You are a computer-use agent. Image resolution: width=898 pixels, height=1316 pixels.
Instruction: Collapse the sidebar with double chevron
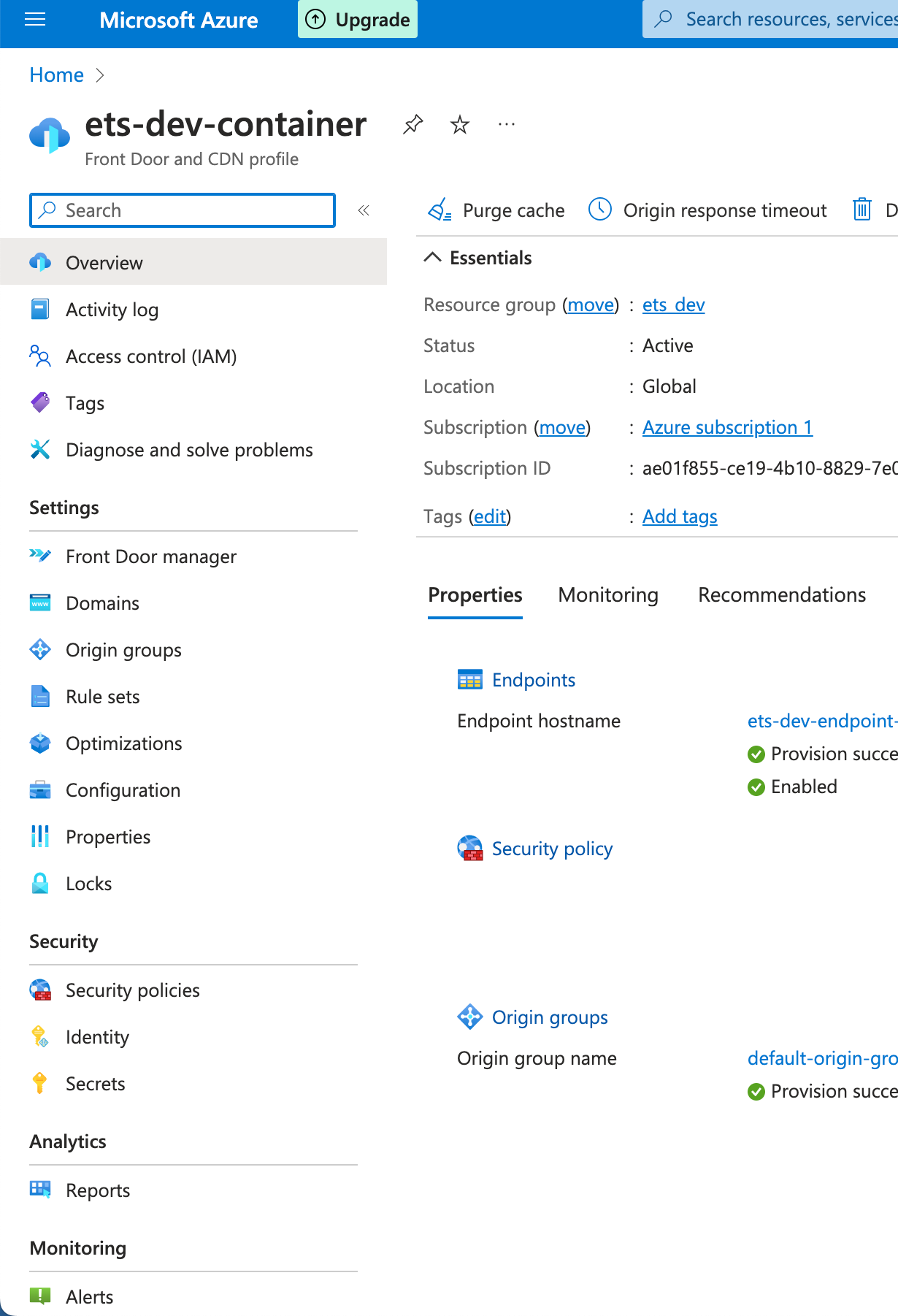point(364,210)
